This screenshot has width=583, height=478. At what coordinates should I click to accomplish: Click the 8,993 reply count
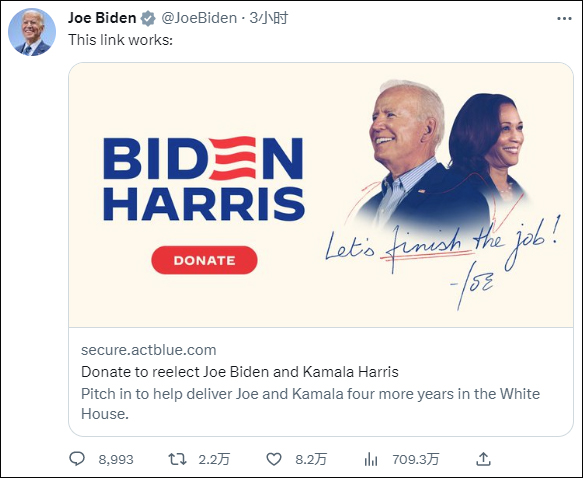(116, 460)
